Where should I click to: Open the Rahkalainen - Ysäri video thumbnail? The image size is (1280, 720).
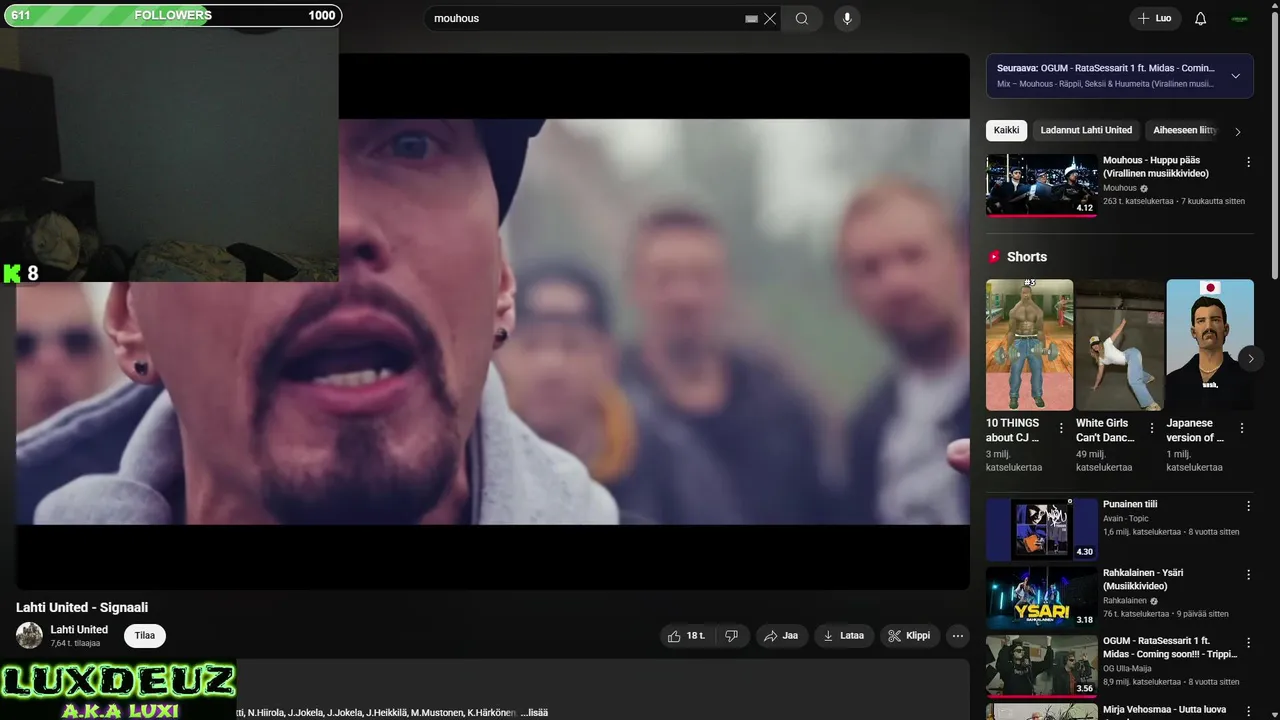pos(1042,598)
